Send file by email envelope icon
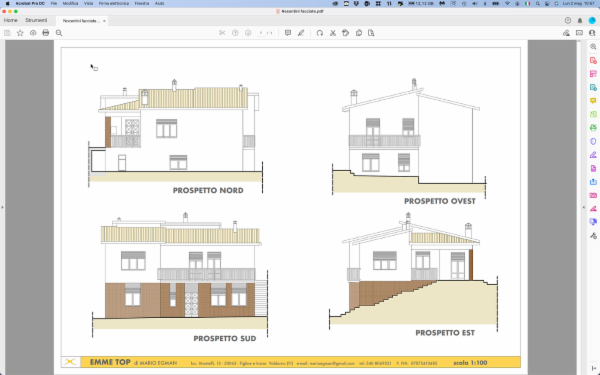Image resolution: width=600 pixels, height=375 pixels. (579, 33)
